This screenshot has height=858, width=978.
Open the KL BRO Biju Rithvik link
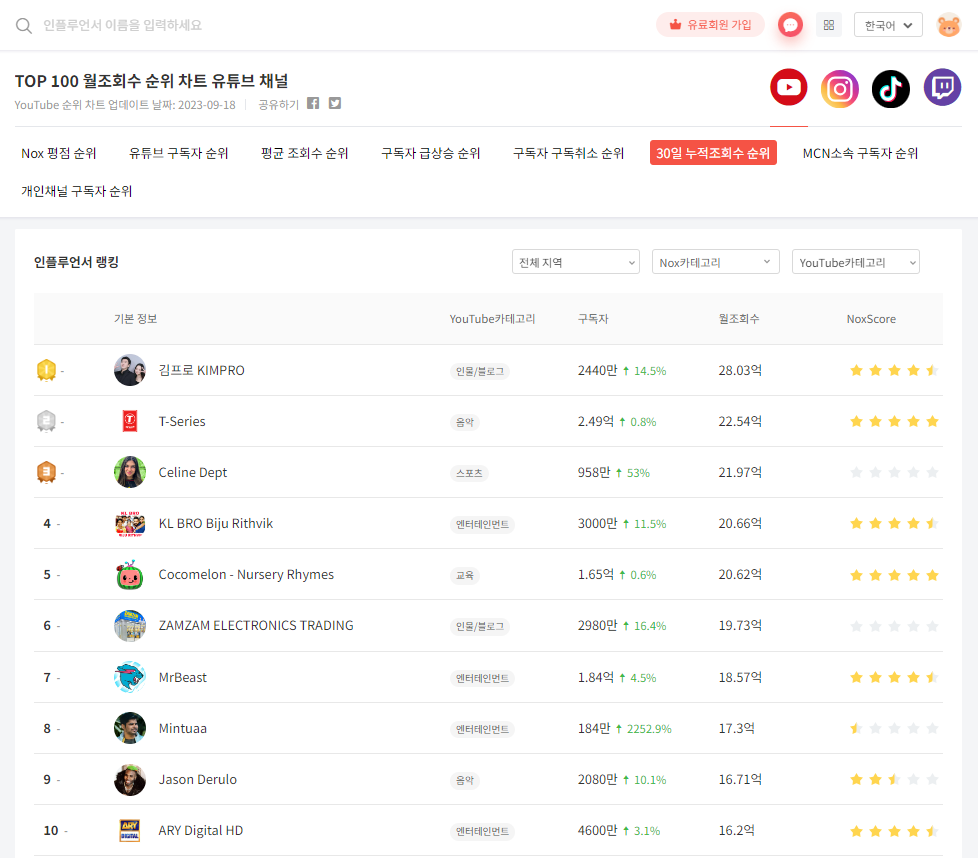click(216, 524)
